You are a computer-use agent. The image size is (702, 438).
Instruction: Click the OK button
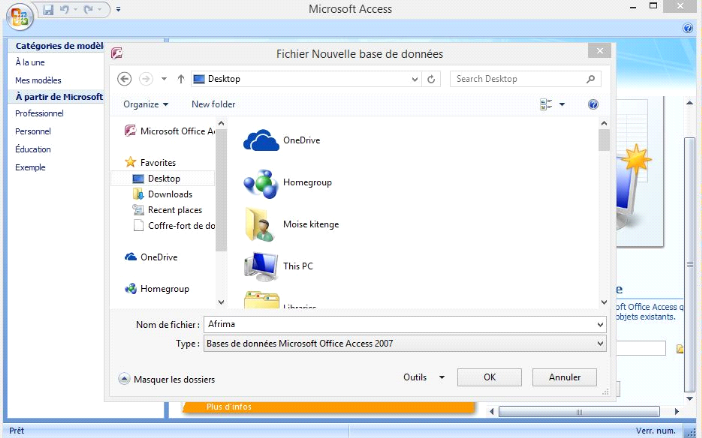[x=489, y=377]
